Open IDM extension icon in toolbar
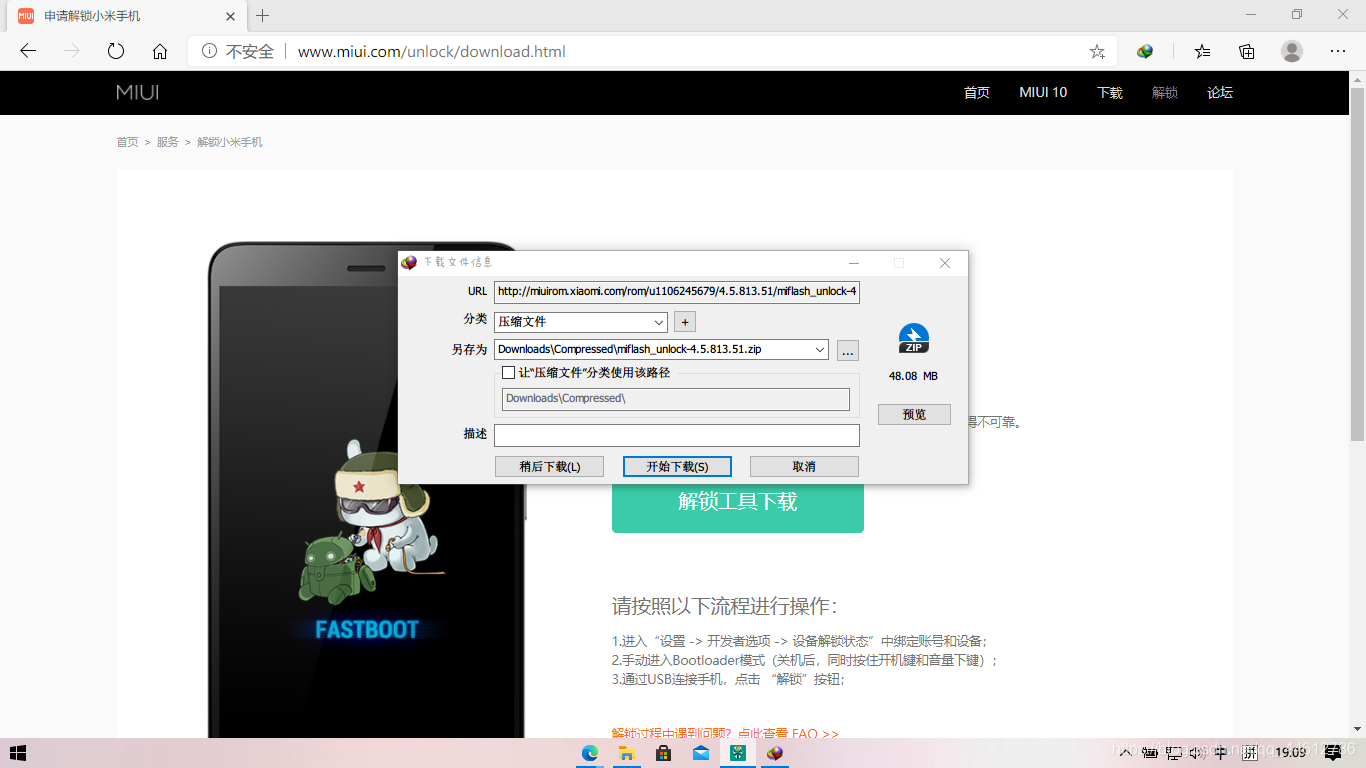This screenshot has width=1366, height=768. (x=1146, y=51)
